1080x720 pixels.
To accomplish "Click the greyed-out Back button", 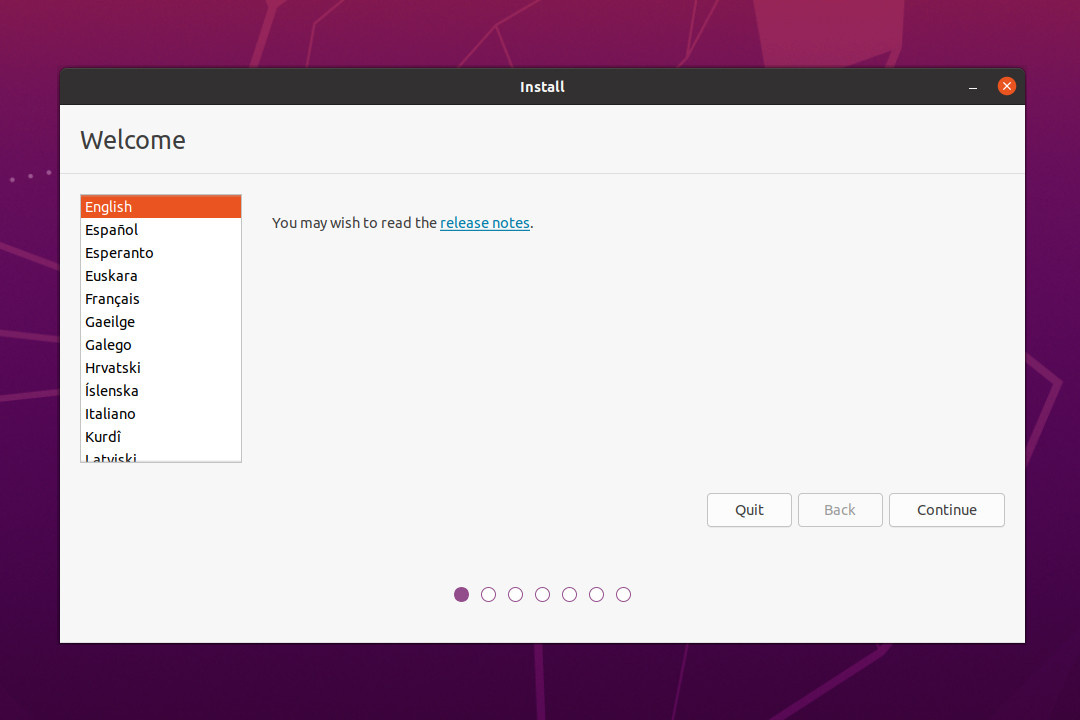I will [840, 510].
